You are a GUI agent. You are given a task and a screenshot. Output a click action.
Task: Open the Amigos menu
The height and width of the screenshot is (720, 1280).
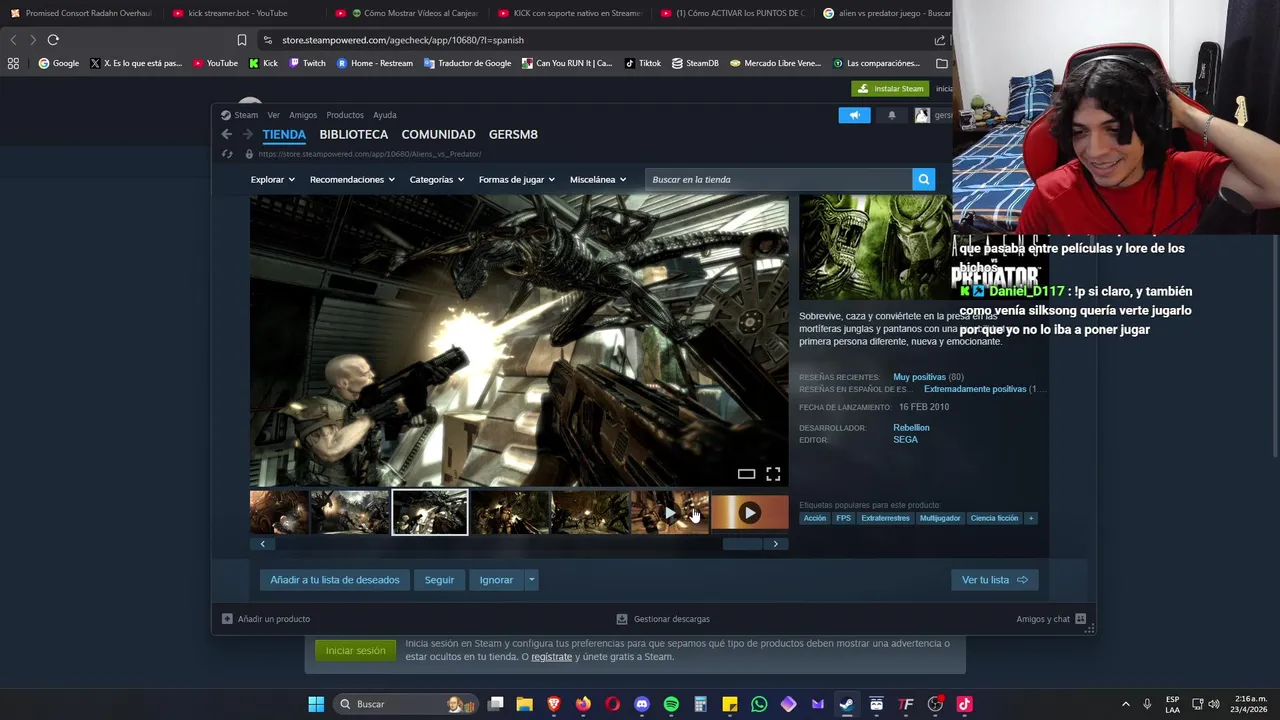click(303, 115)
